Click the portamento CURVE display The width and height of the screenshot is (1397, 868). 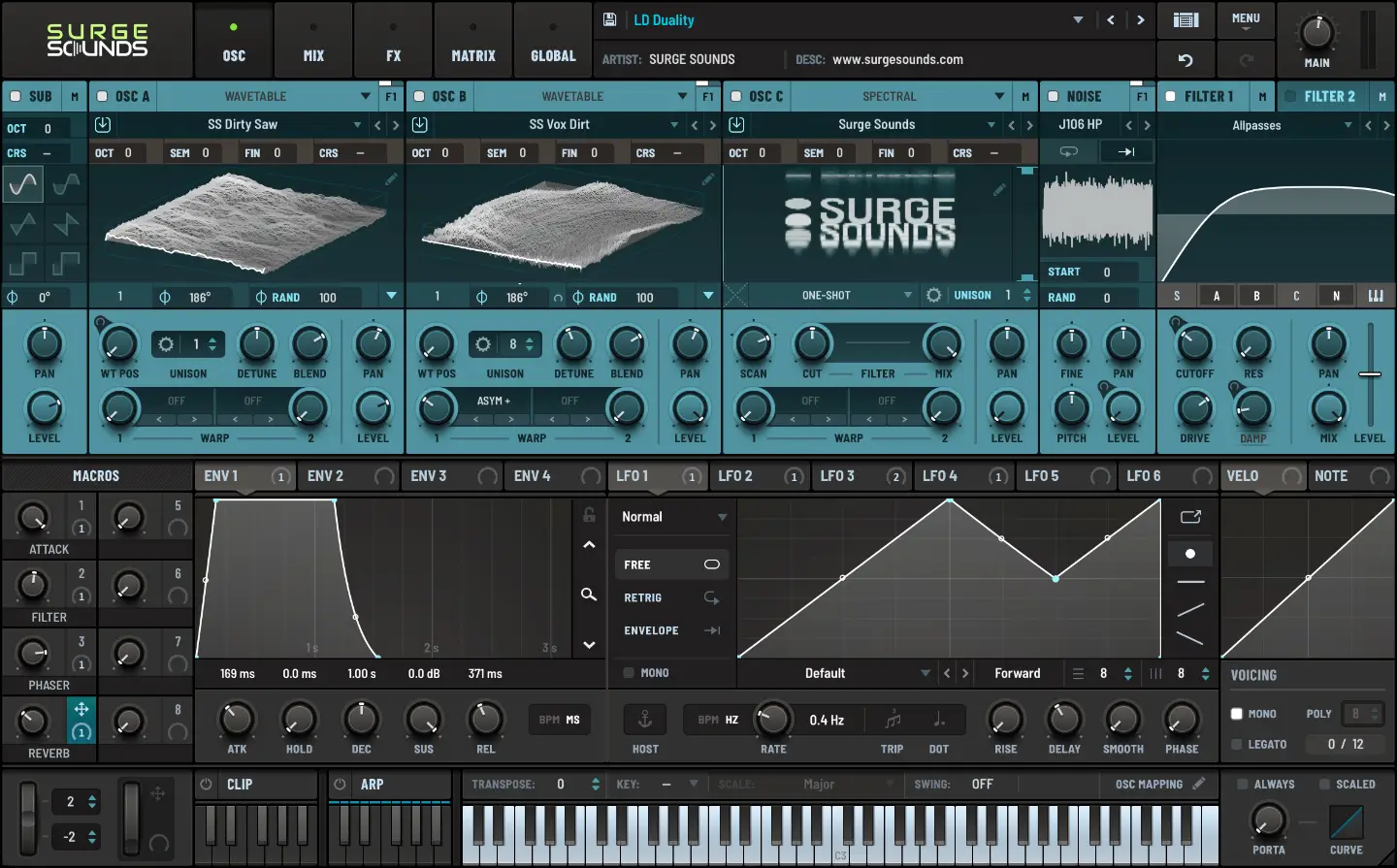(1346, 822)
